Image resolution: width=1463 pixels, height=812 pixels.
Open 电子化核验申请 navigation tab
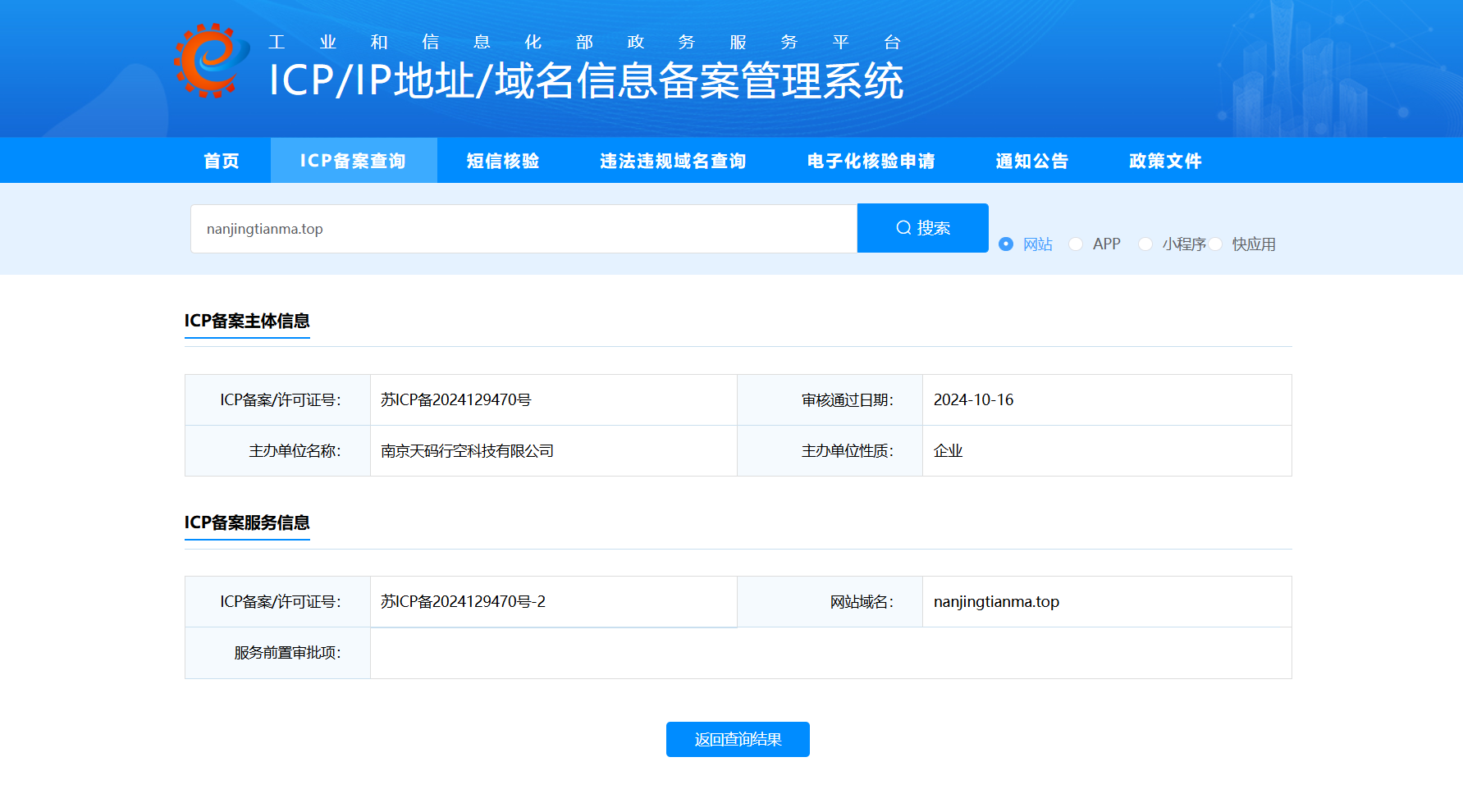(871, 161)
